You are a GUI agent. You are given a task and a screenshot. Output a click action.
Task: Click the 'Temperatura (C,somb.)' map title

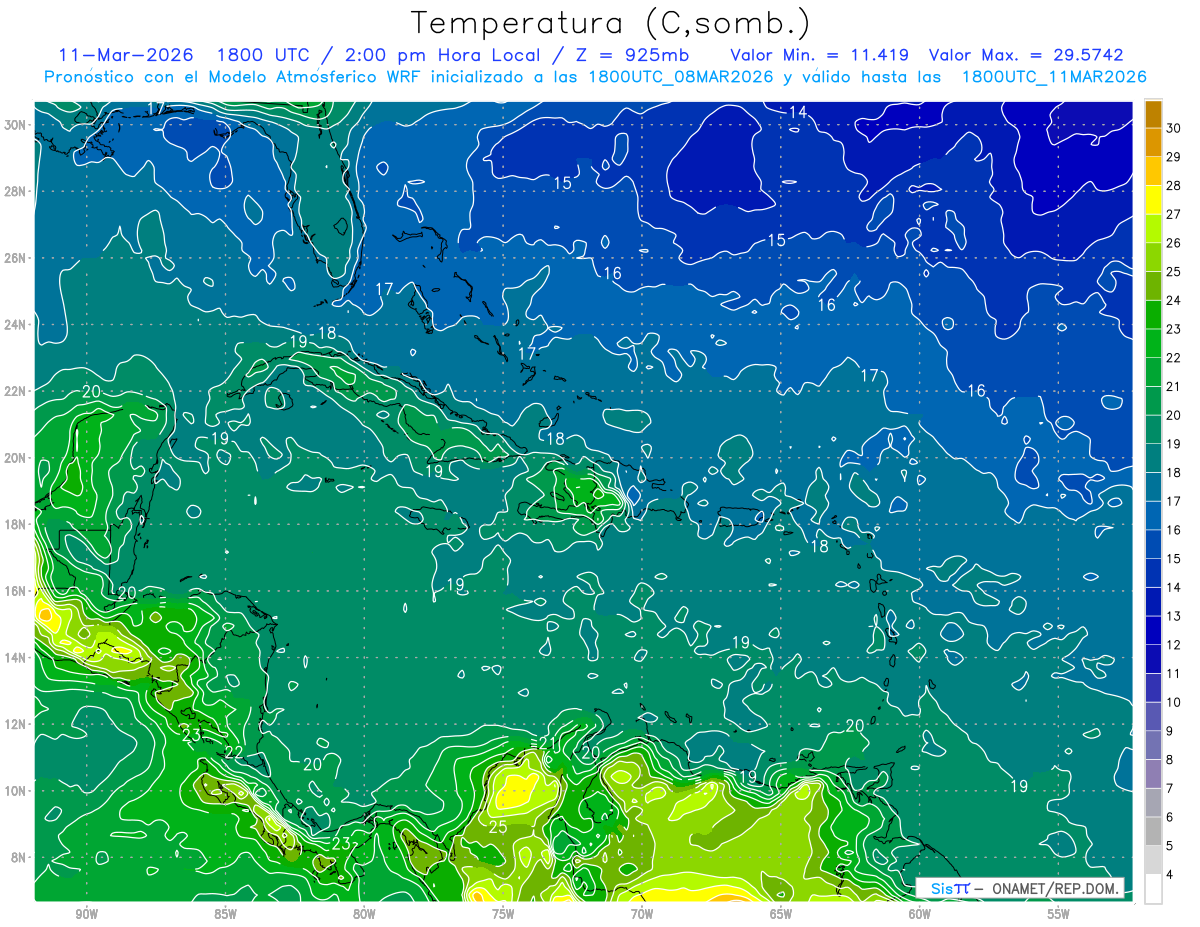click(x=611, y=22)
